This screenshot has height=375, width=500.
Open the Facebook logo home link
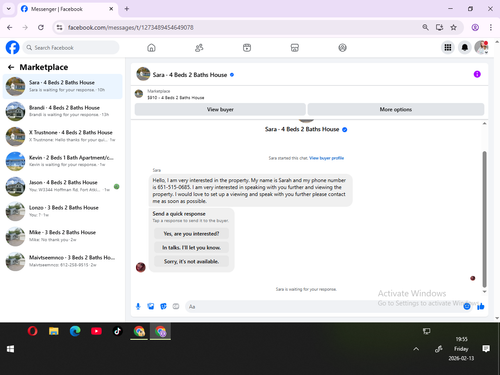13,48
